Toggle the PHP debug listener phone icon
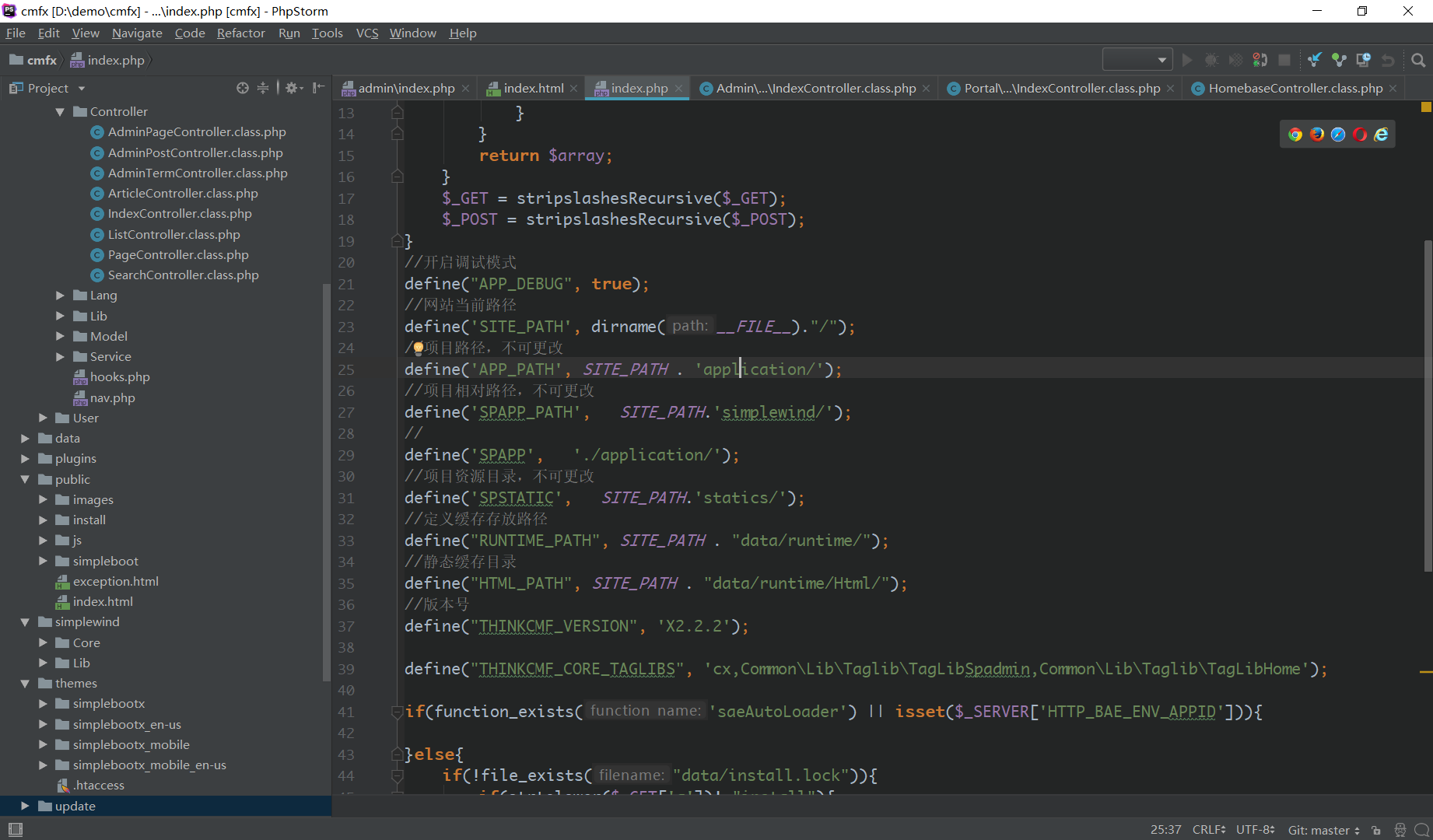1433x840 pixels. tap(1260, 60)
